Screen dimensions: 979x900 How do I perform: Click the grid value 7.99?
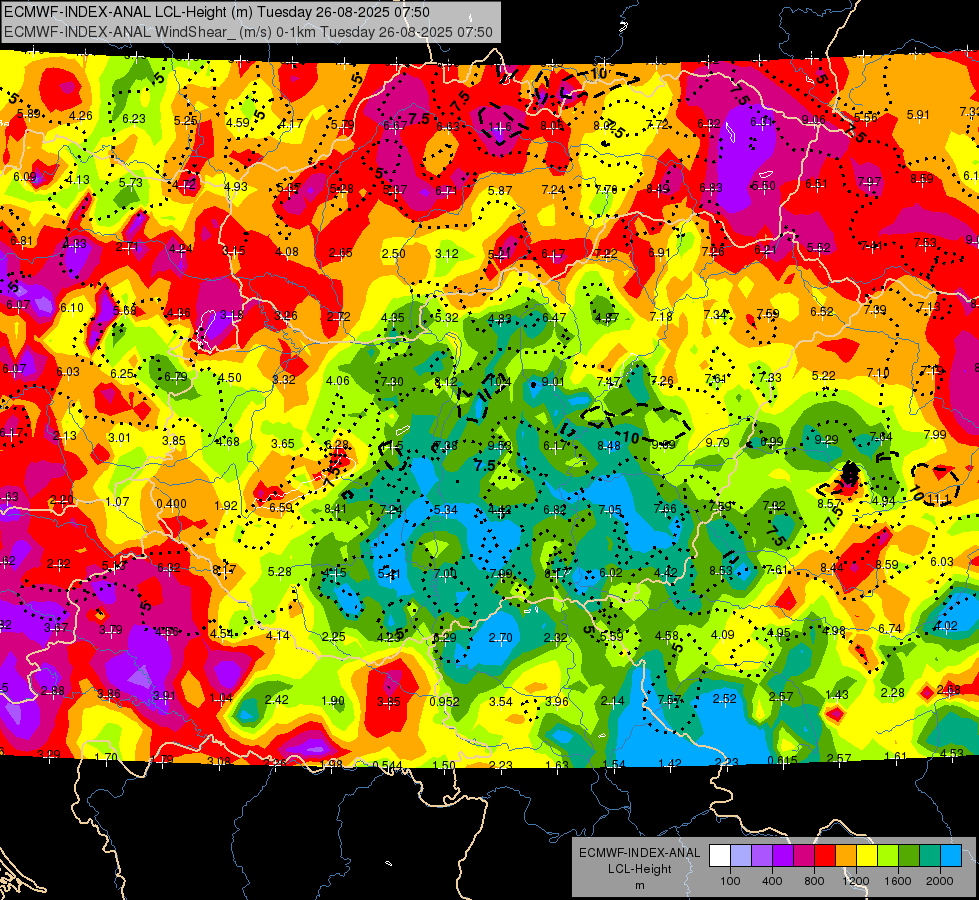(935, 435)
